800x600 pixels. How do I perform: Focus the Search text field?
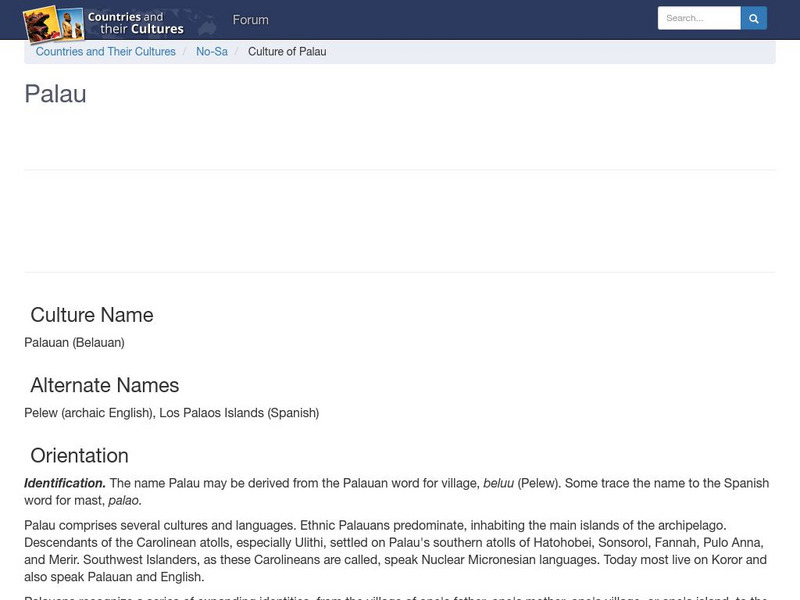pyautogui.click(x=698, y=18)
